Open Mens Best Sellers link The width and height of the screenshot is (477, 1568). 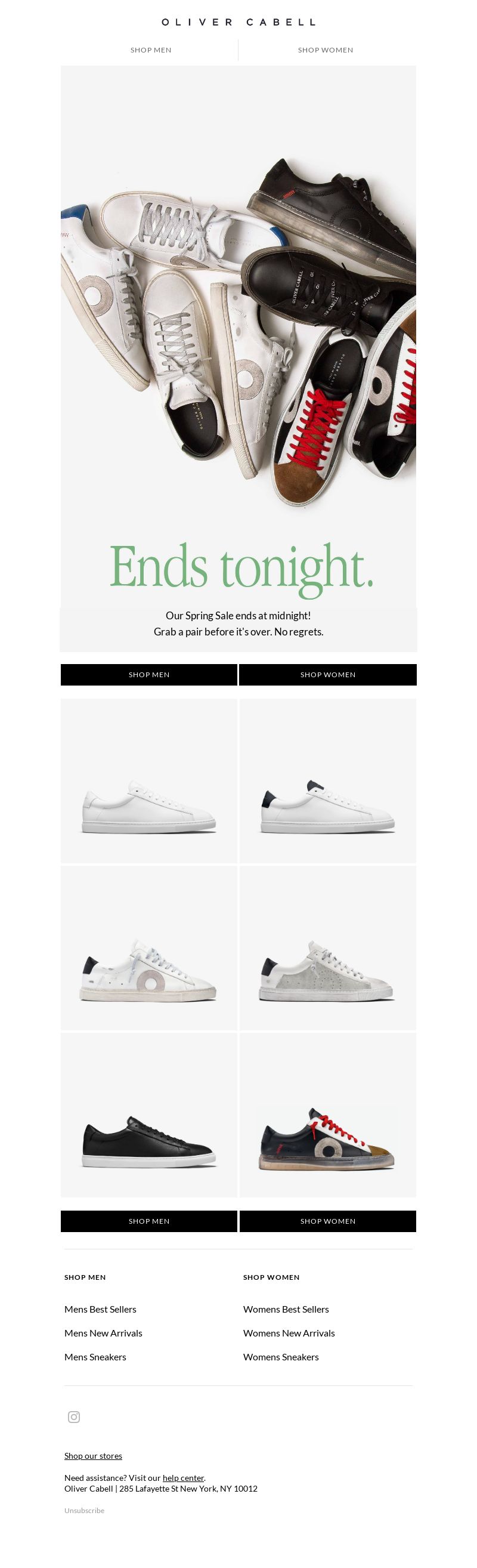pyautogui.click(x=100, y=1308)
